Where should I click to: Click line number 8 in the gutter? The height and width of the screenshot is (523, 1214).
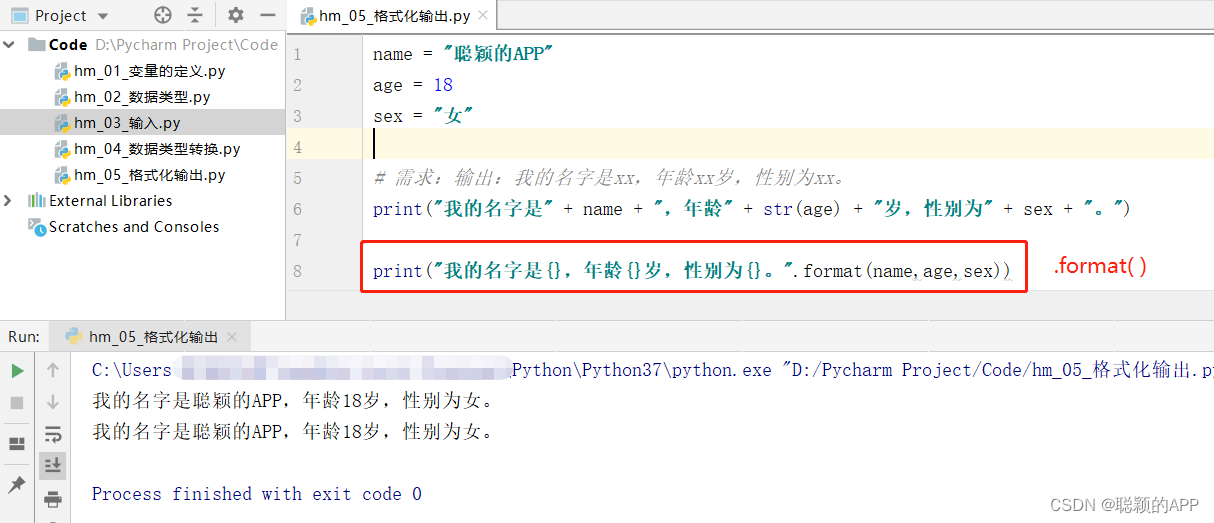click(297, 271)
